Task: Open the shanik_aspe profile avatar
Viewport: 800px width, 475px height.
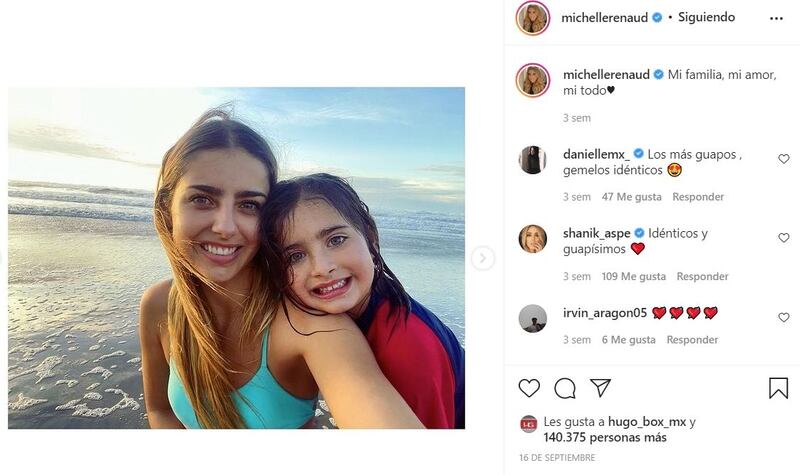Action: [x=533, y=239]
